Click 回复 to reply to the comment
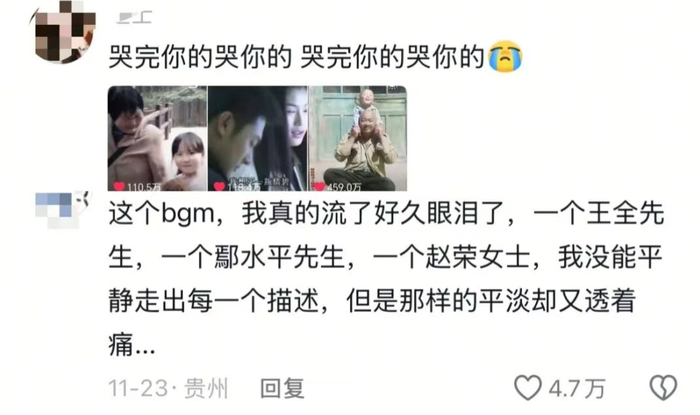700x415 pixels. (282, 388)
